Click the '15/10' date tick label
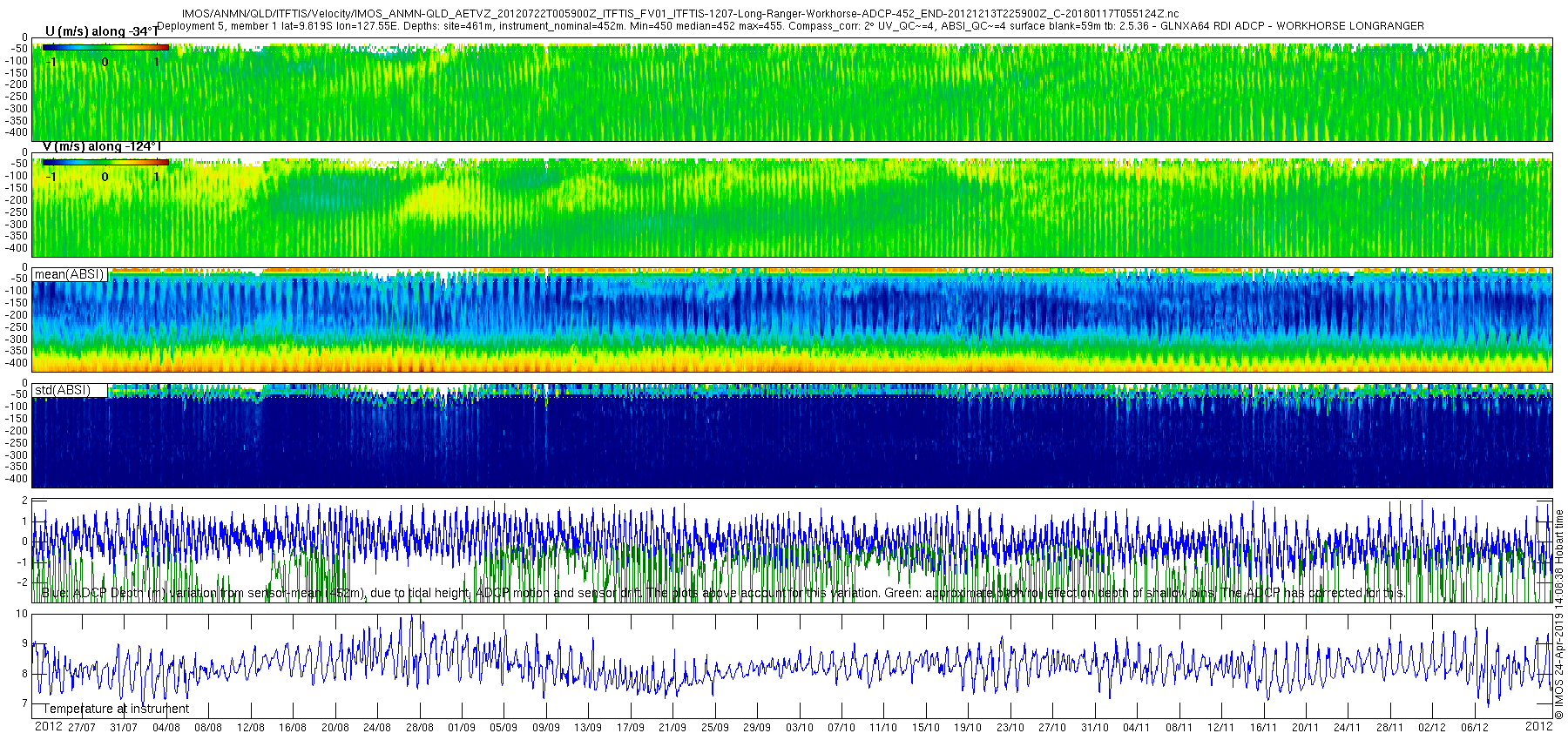This screenshot has width=1568, height=740. 926,728
